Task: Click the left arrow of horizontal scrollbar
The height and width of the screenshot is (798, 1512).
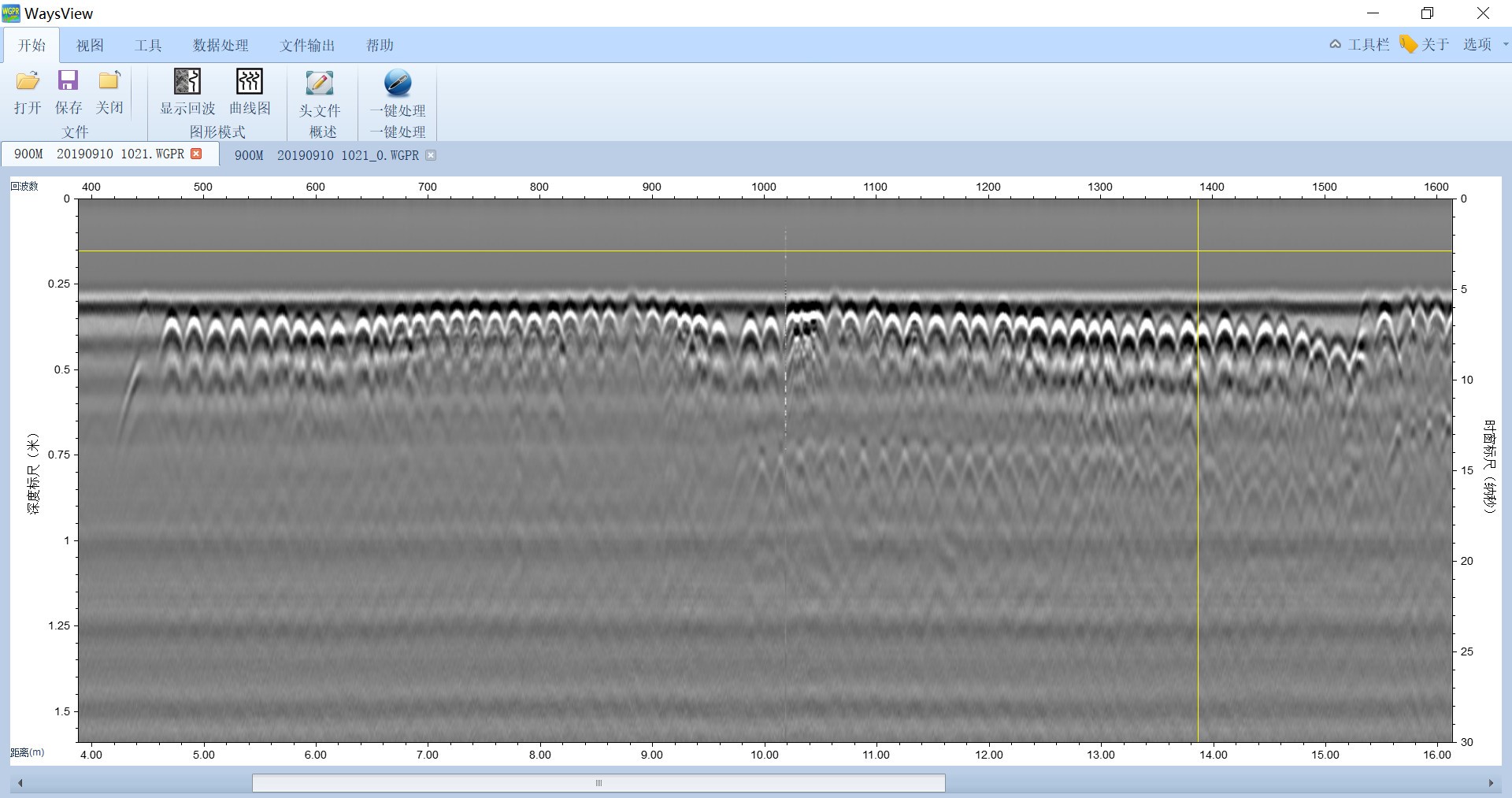Action: [20, 783]
